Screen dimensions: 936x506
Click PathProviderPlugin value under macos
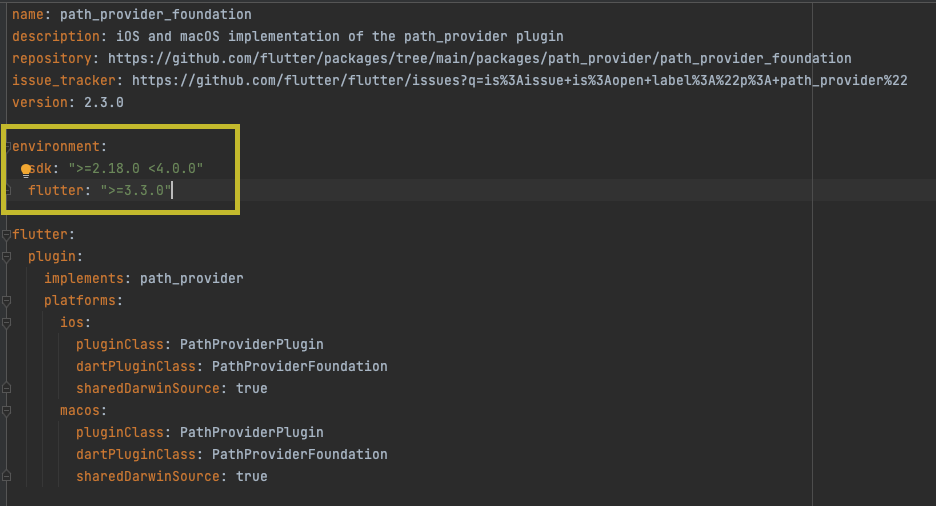coord(251,433)
